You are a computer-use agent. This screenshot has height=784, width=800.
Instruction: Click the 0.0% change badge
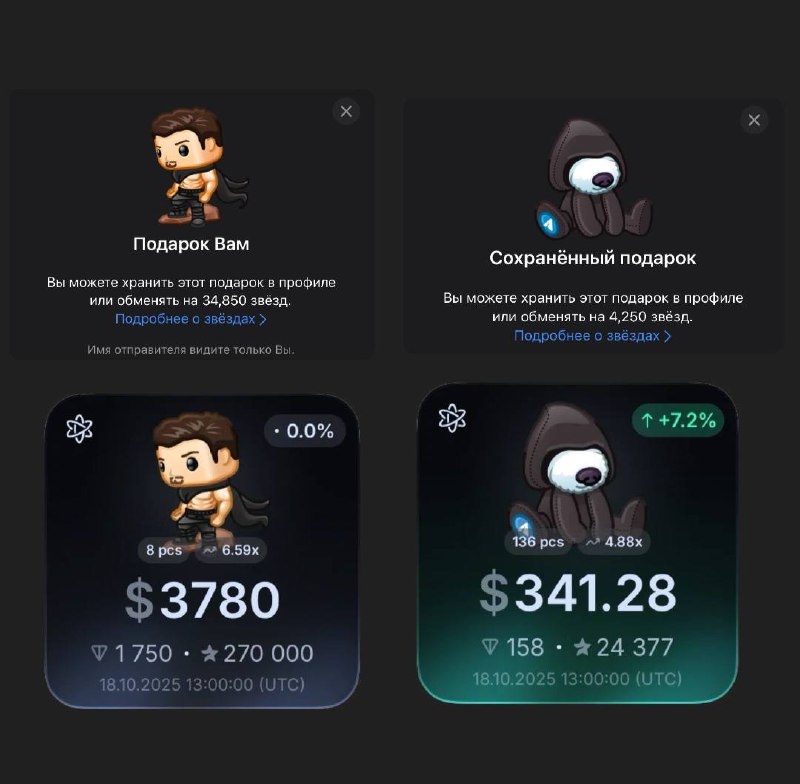pyautogui.click(x=305, y=431)
